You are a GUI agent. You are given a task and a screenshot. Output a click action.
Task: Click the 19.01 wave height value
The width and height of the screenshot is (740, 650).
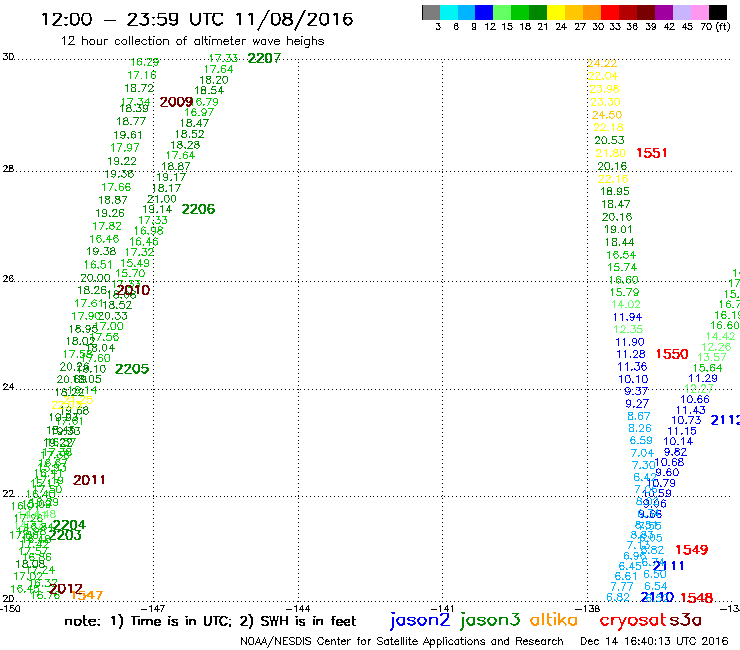(618, 230)
